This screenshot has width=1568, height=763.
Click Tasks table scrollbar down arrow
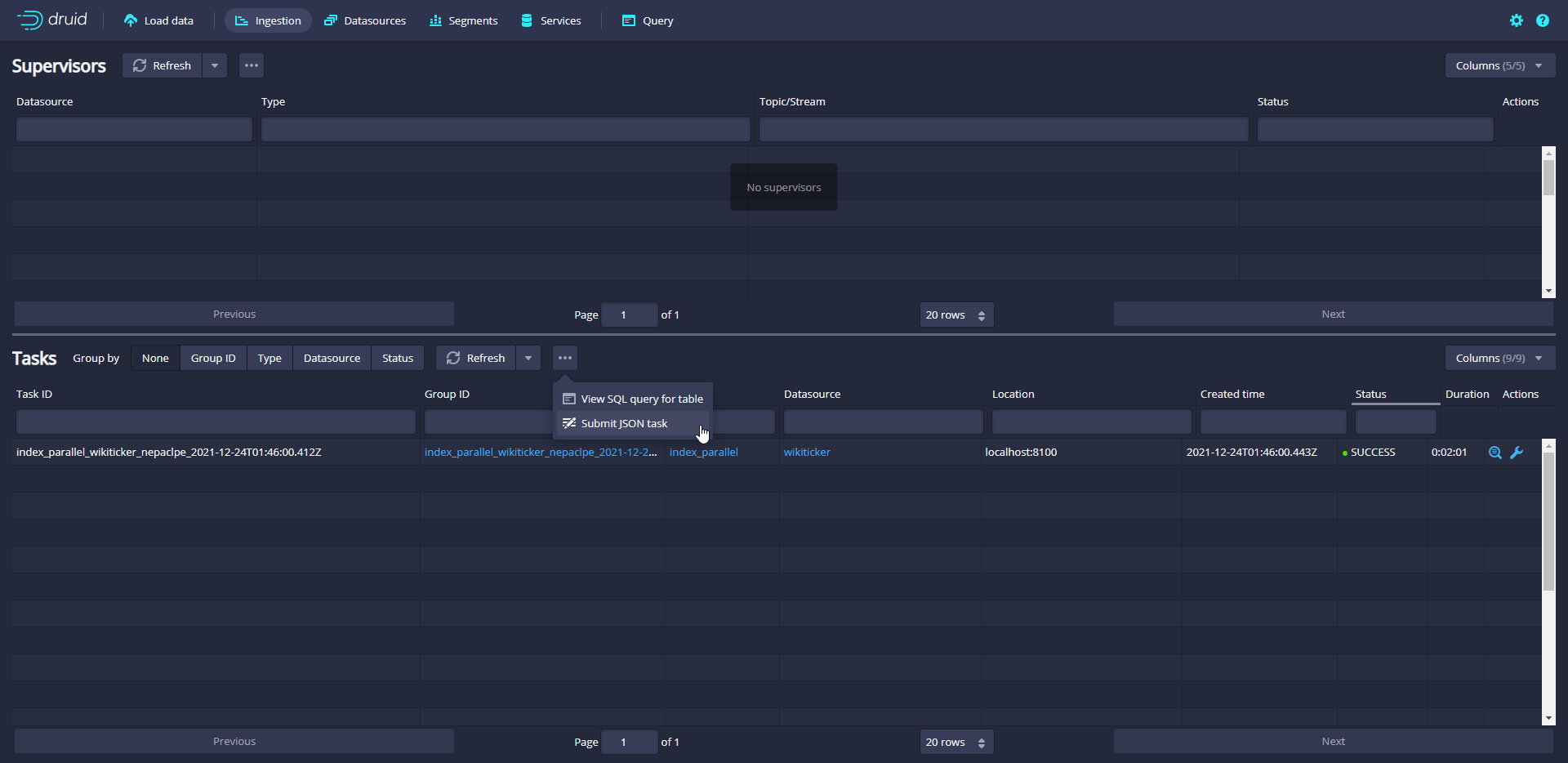(1548, 718)
